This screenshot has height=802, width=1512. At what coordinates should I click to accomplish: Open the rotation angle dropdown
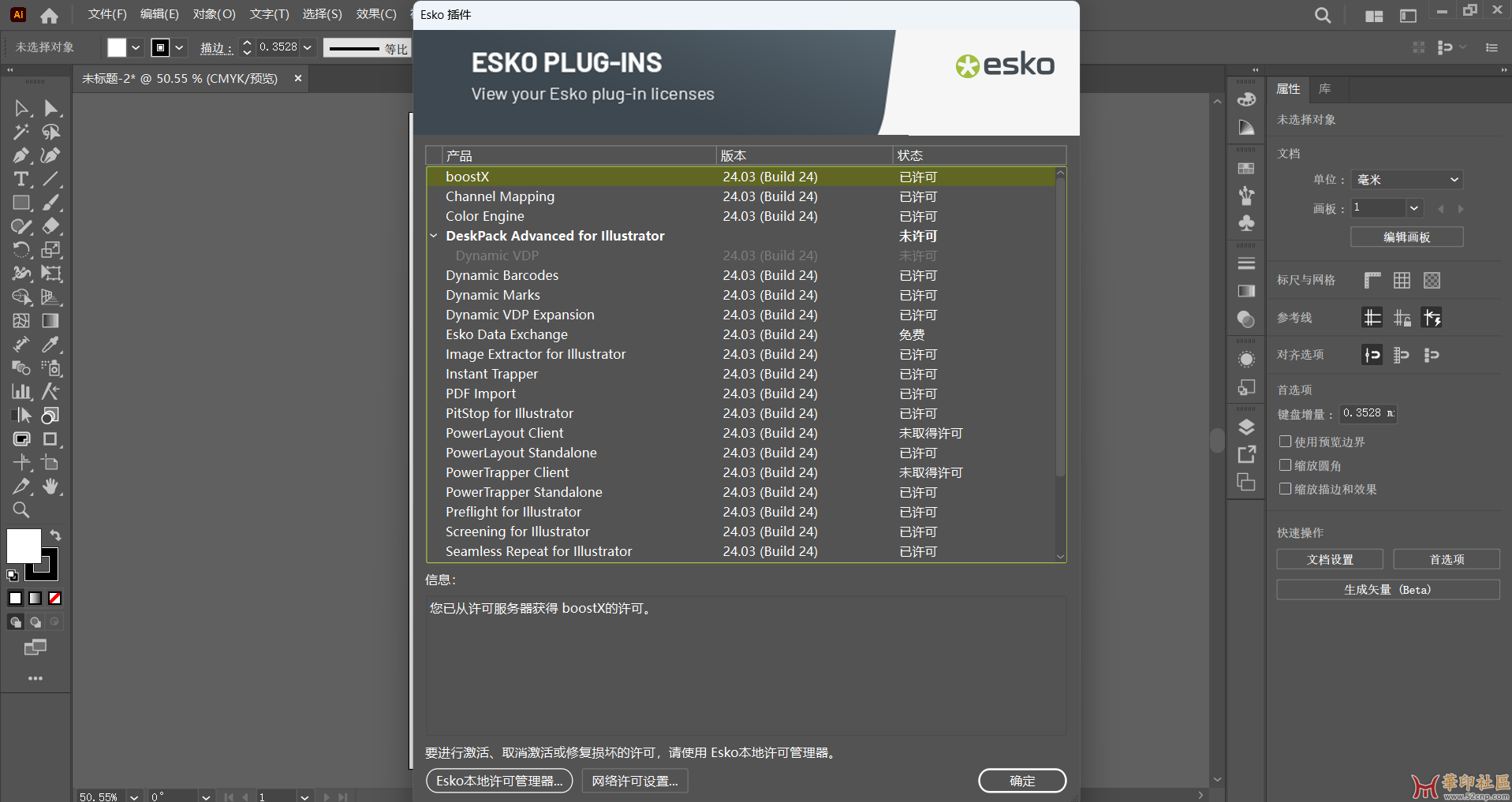click(206, 796)
